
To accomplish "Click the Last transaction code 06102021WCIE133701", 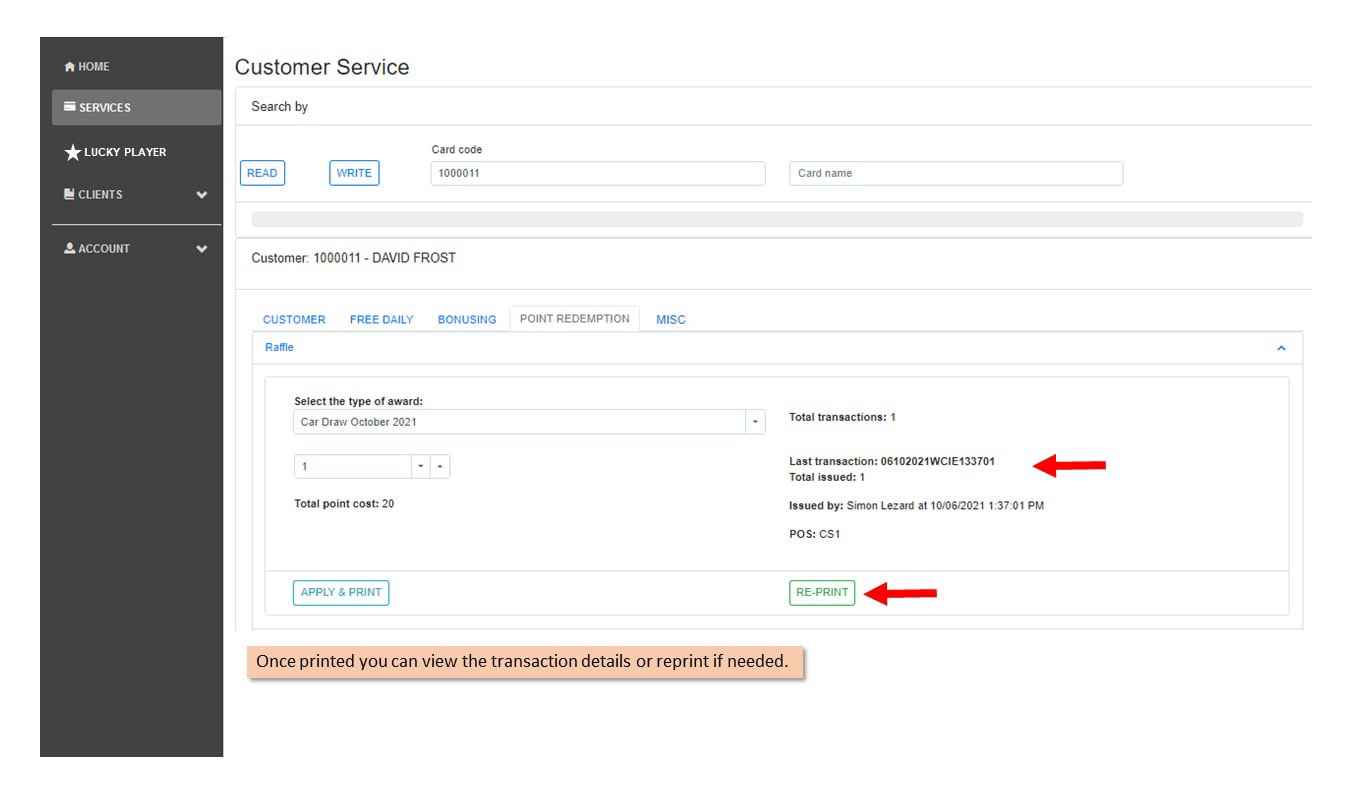I will click(x=938, y=462).
